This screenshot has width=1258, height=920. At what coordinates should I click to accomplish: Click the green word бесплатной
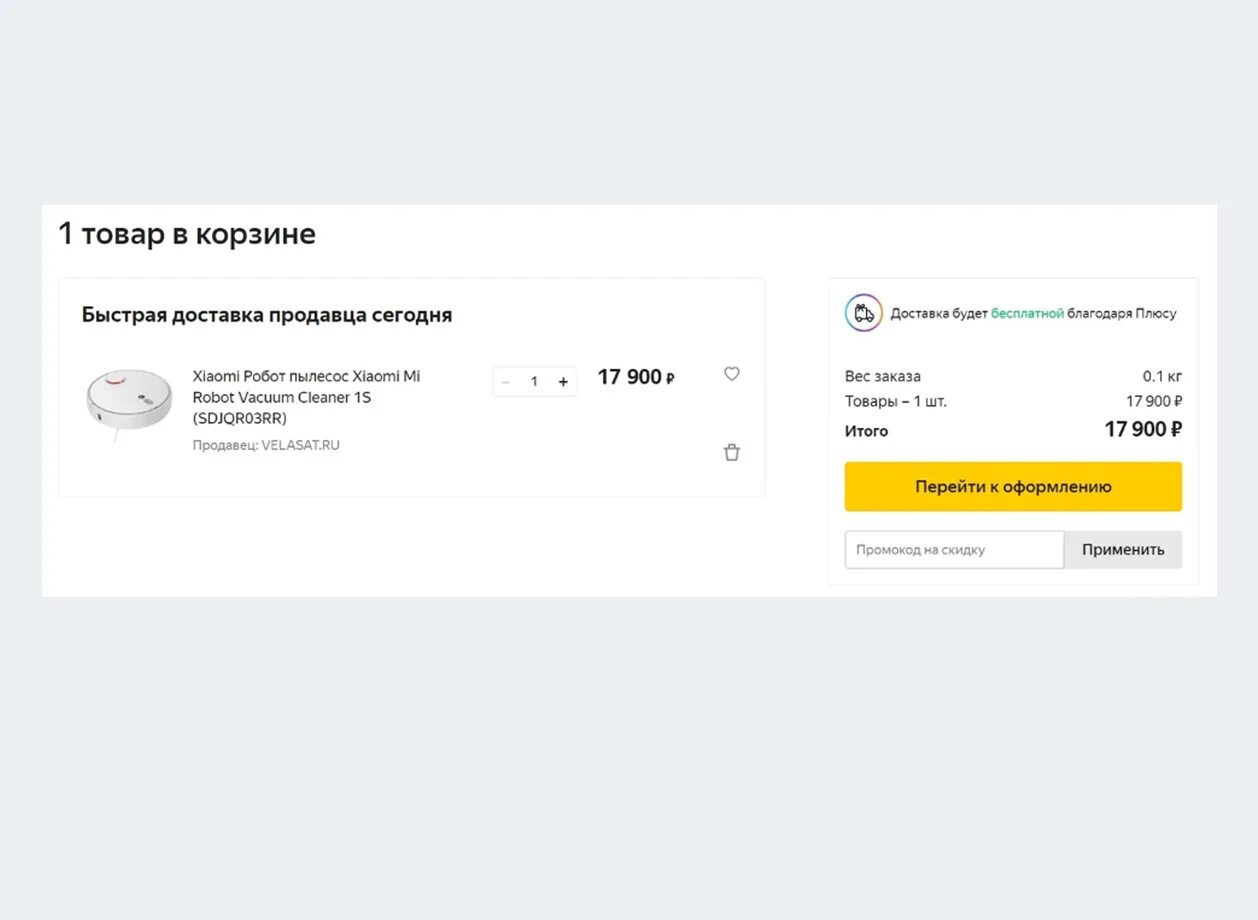click(1027, 314)
